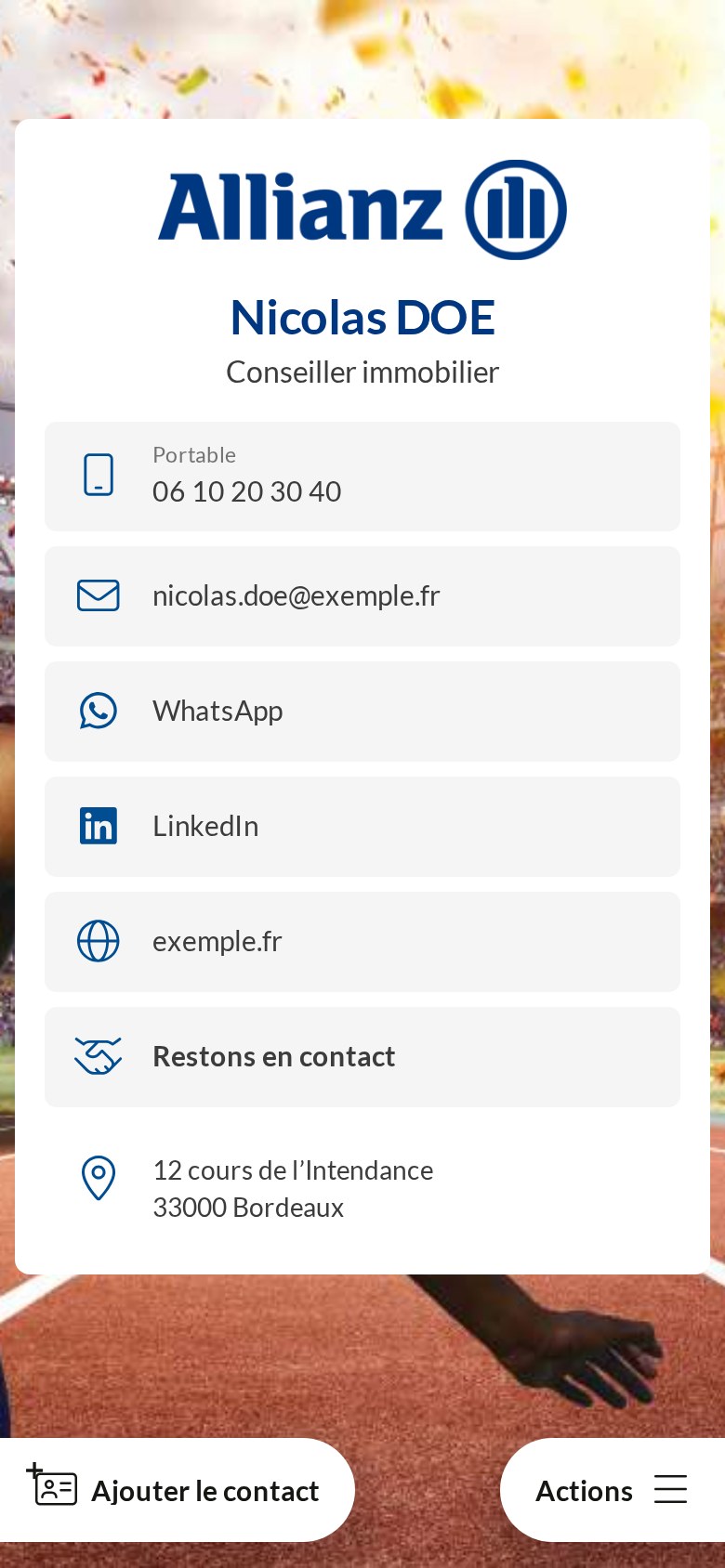The height and width of the screenshot is (1568, 725).
Task: Email nicolas.doe@exemple.fr
Action: coord(362,596)
